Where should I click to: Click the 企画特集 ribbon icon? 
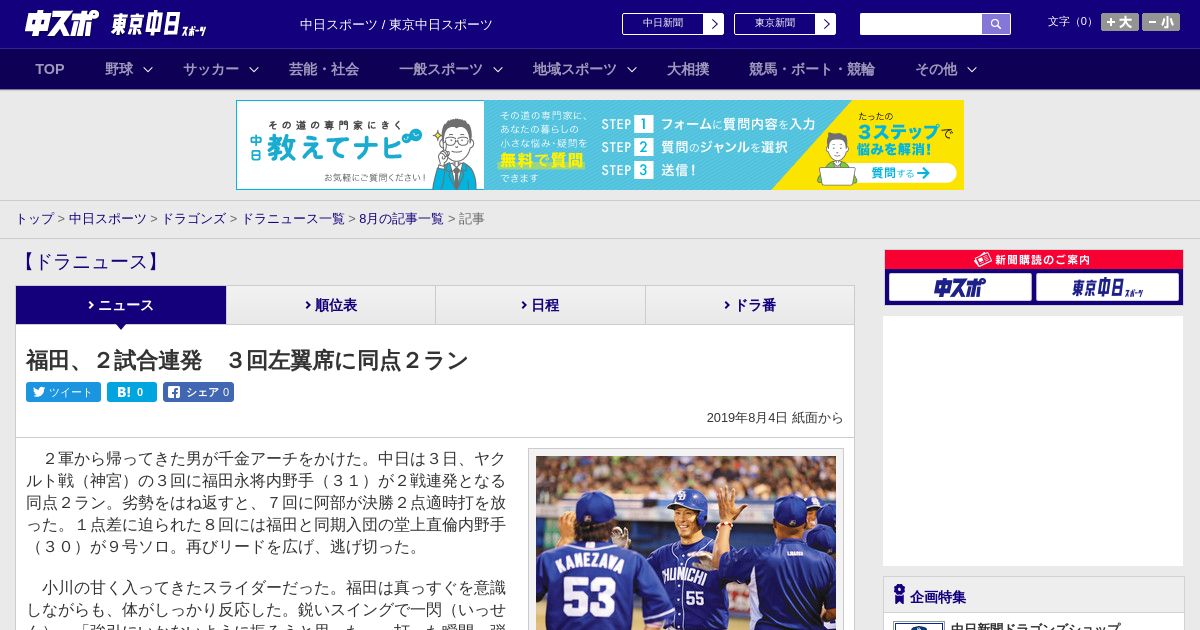[x=899, y=595]
